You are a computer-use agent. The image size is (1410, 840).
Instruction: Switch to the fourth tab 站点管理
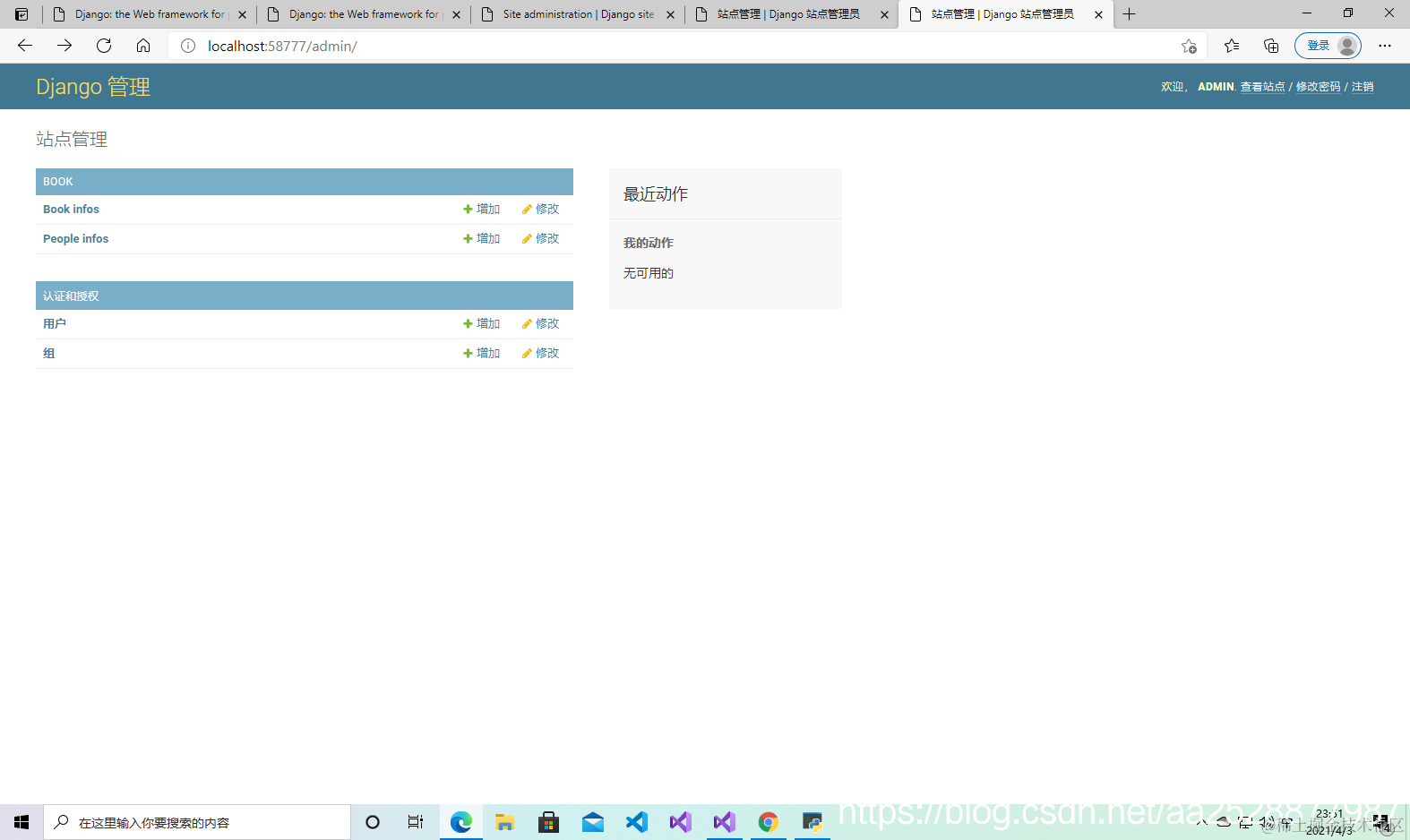point(792,14)
